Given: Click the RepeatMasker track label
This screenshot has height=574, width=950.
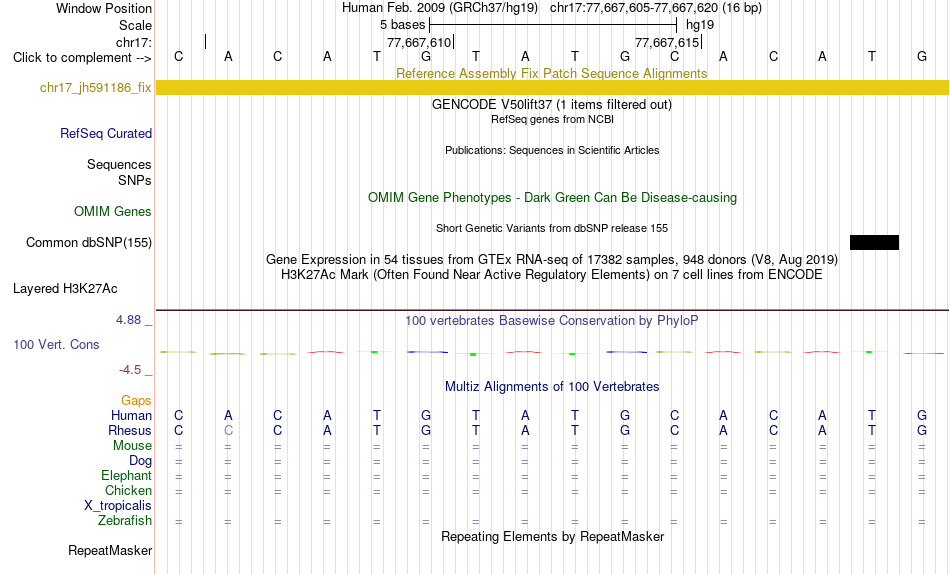Looking at the screenshot, I should coord(110,550).
